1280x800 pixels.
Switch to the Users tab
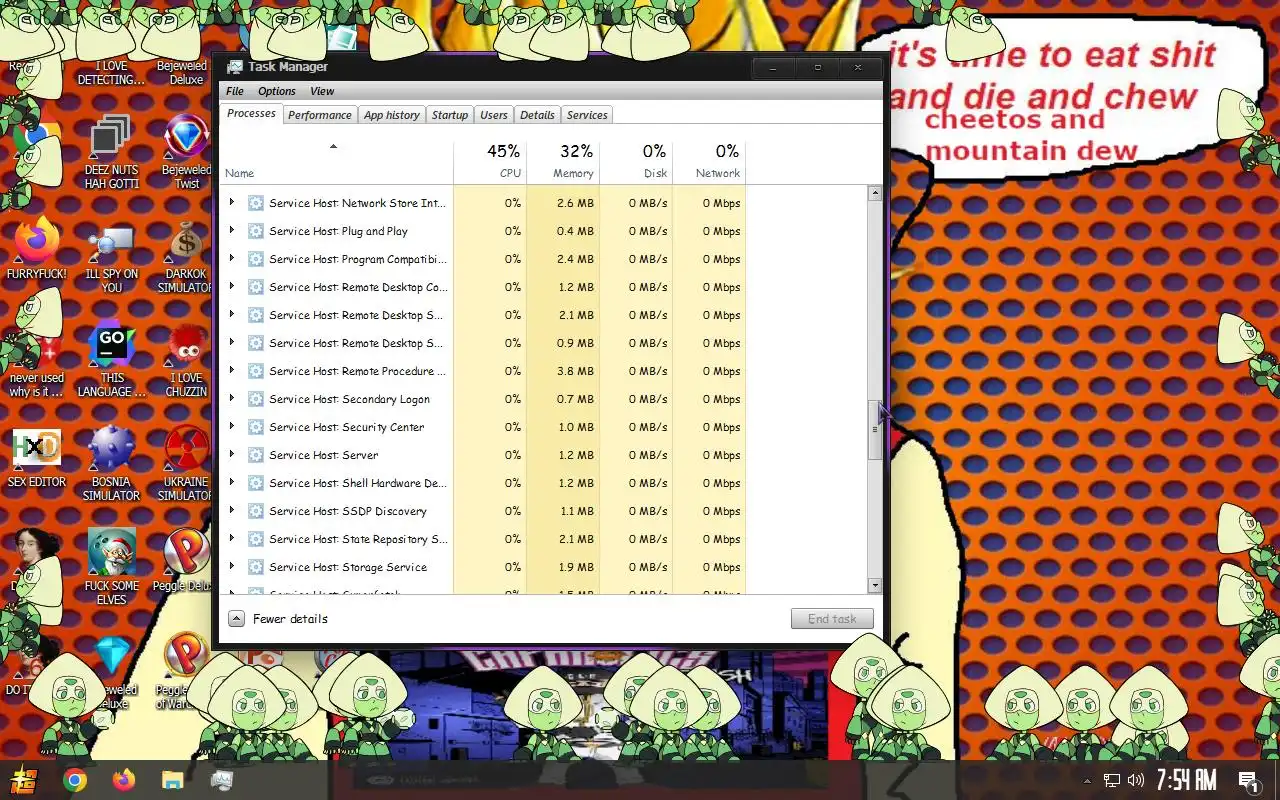494,115
